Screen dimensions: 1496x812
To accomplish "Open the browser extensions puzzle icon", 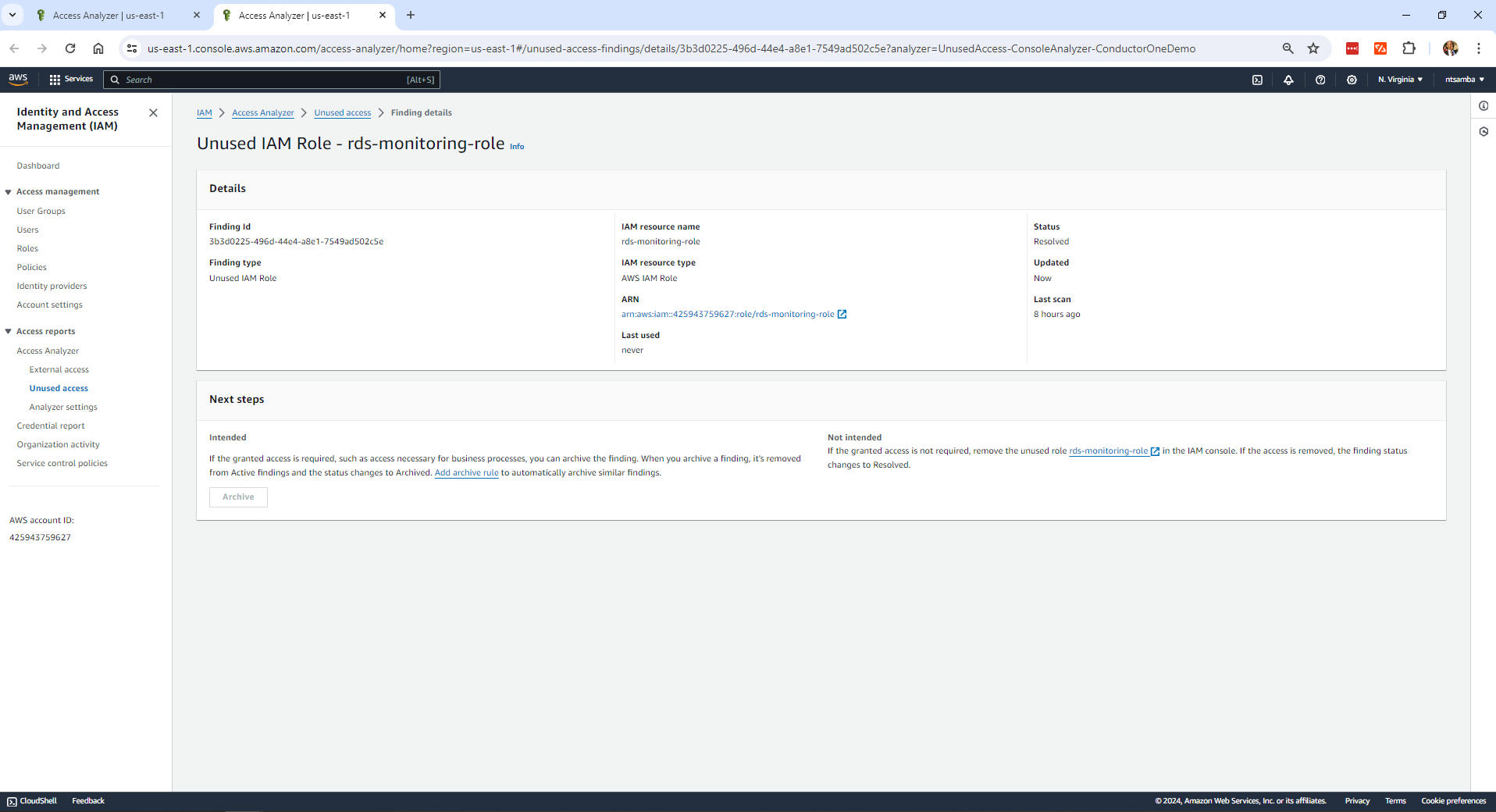I will 1409,48.
